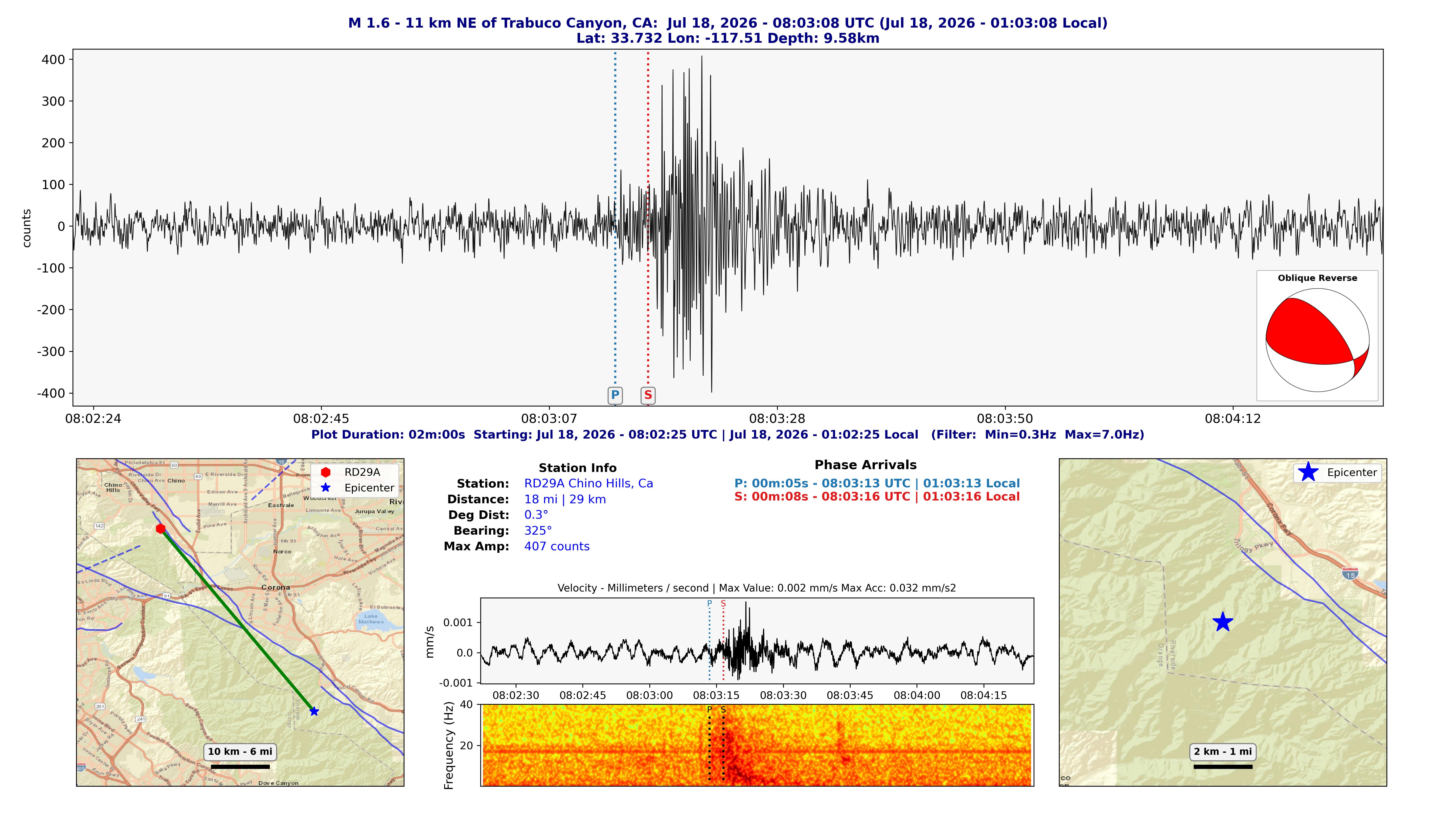Click the route 142 shield on the regional map

coord(100,526)
